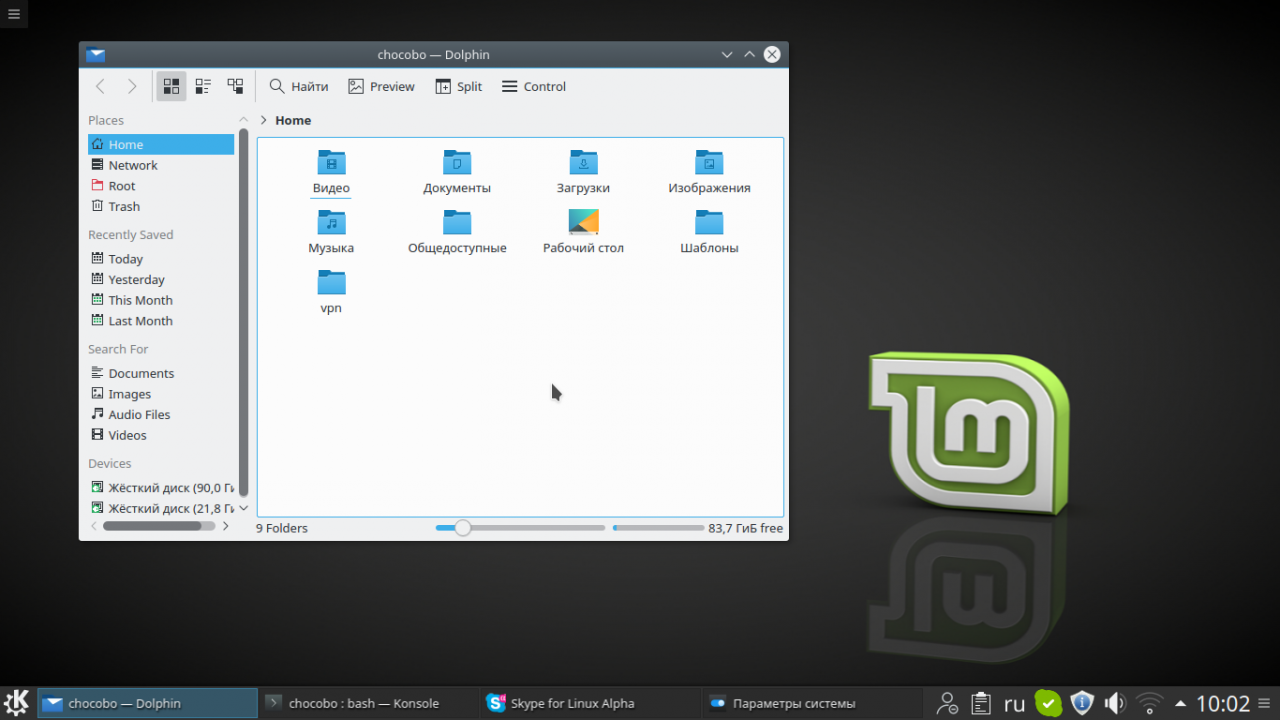
Task: Switch to Параметры системы task
Action: click(809, 703)
